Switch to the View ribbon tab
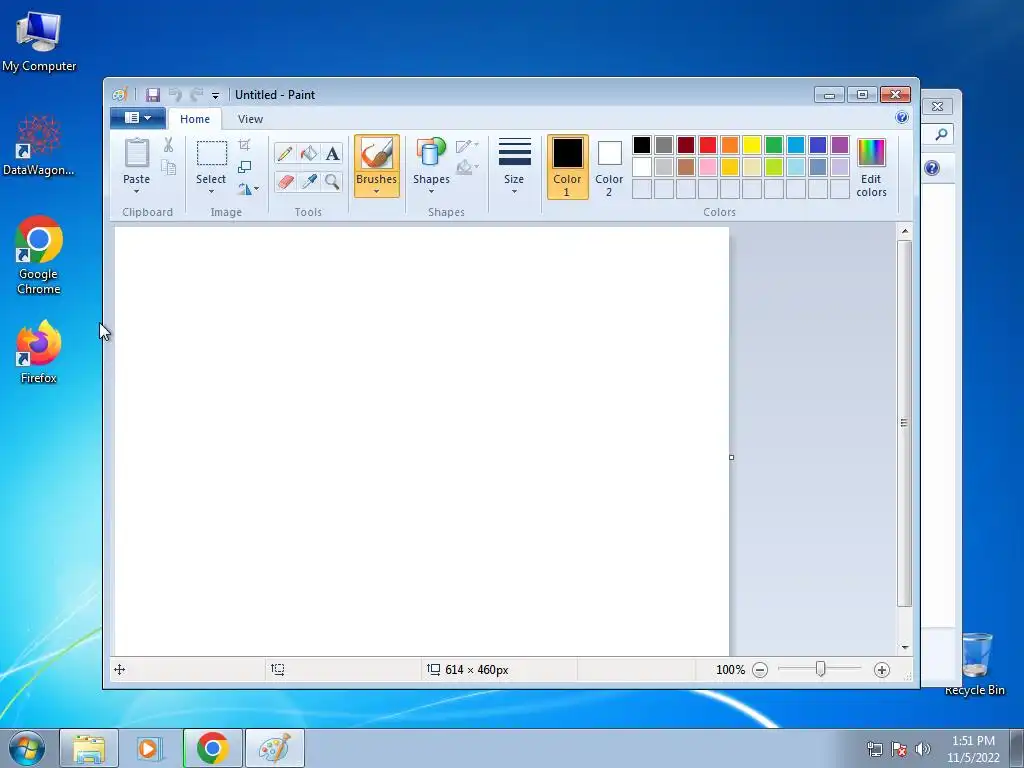The height and width of the screenshot is (768, 1024). [250, 119]
